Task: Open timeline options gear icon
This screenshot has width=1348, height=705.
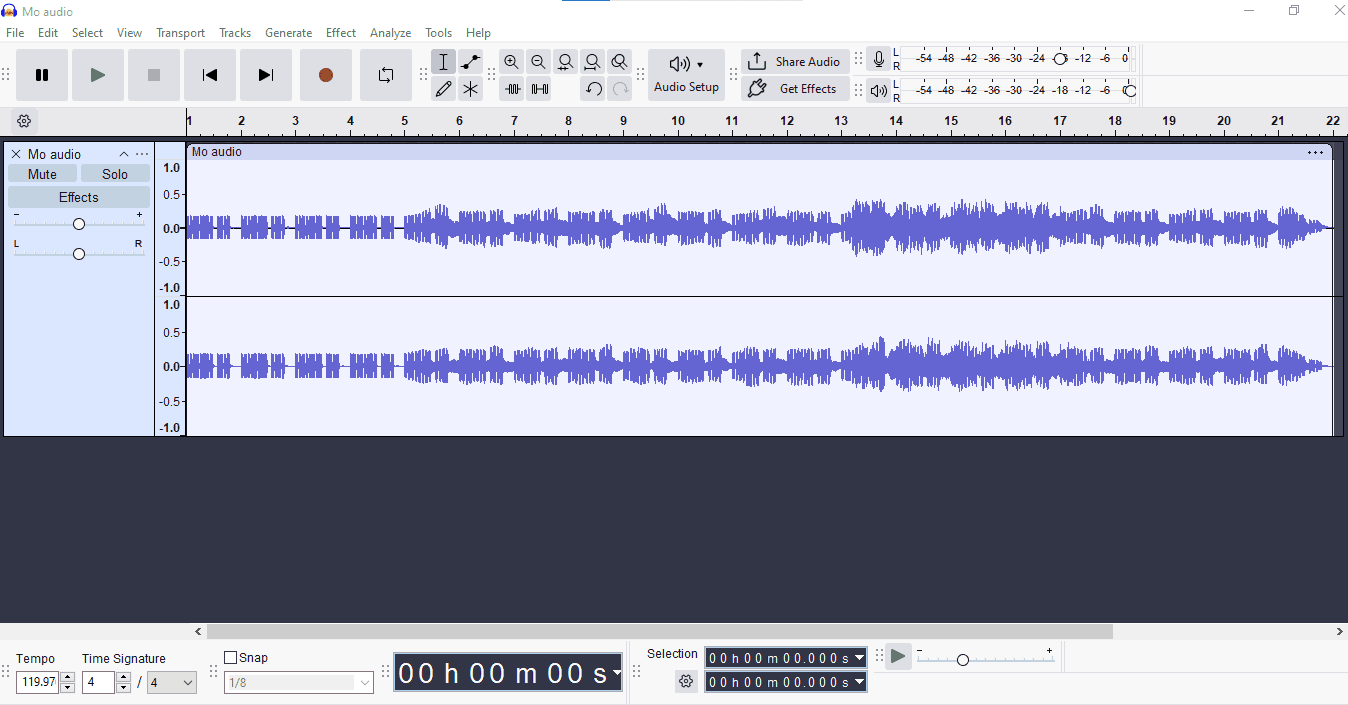Action: (x=25, y=121)
